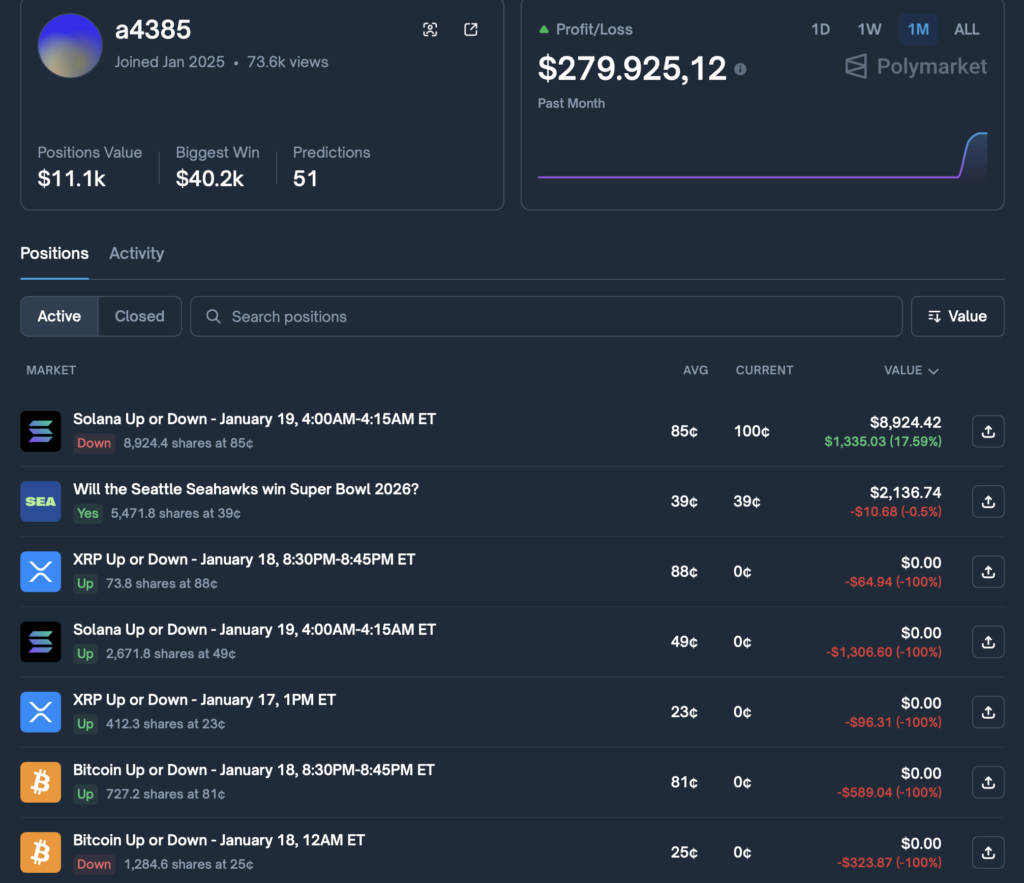
Task: Click the info icon next to profit amount
Action: point(740,69)
